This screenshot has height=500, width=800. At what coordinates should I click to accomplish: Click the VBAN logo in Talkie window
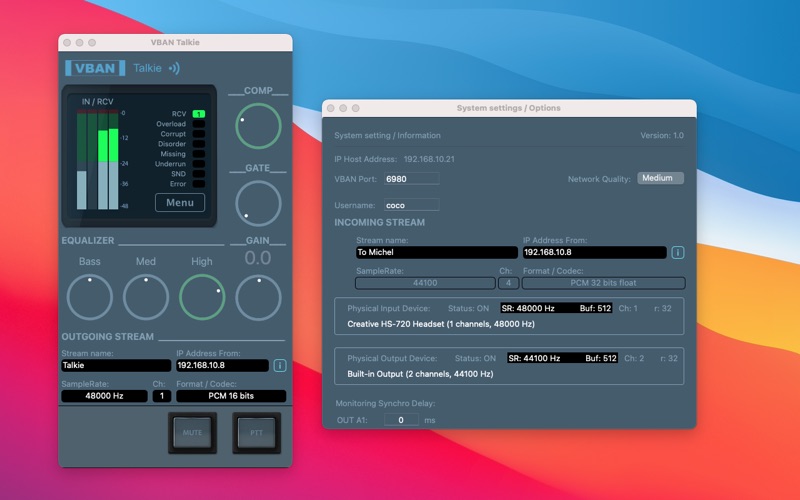click(x=95, y=68)
